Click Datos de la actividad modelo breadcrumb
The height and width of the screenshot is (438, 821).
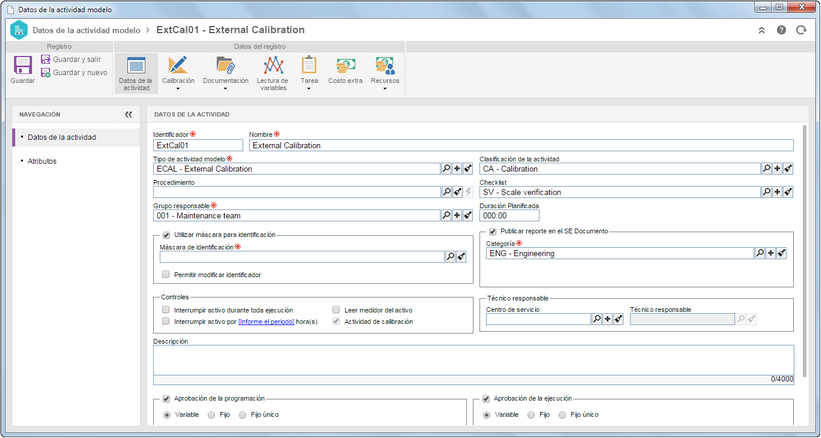pos(86,30)
